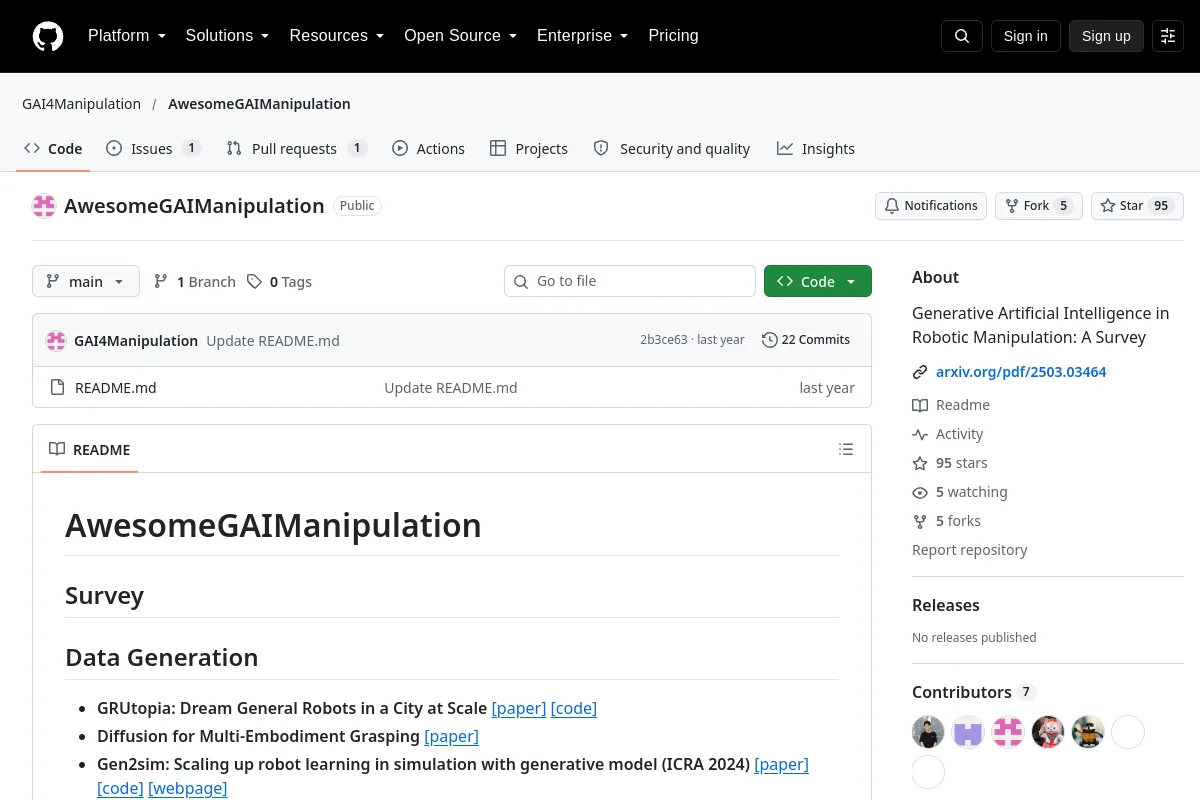Open the GitHub logo homepage link
The image size is (1200, 800).
[48, 36]
